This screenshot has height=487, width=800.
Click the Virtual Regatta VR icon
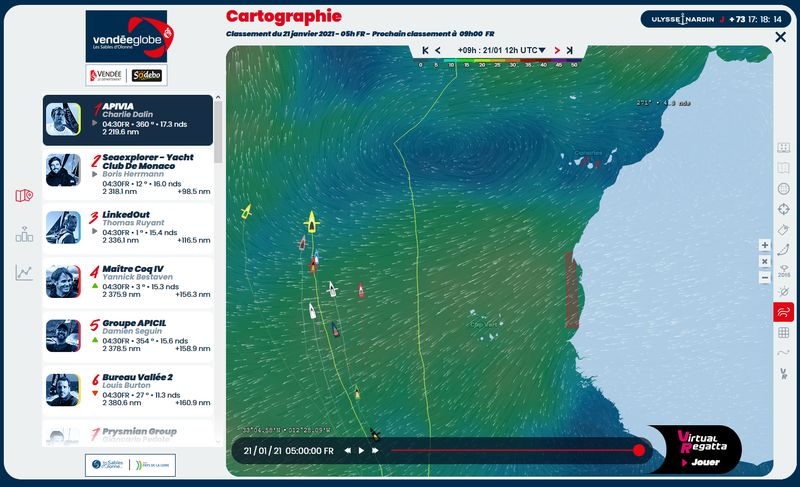[784, 373]
